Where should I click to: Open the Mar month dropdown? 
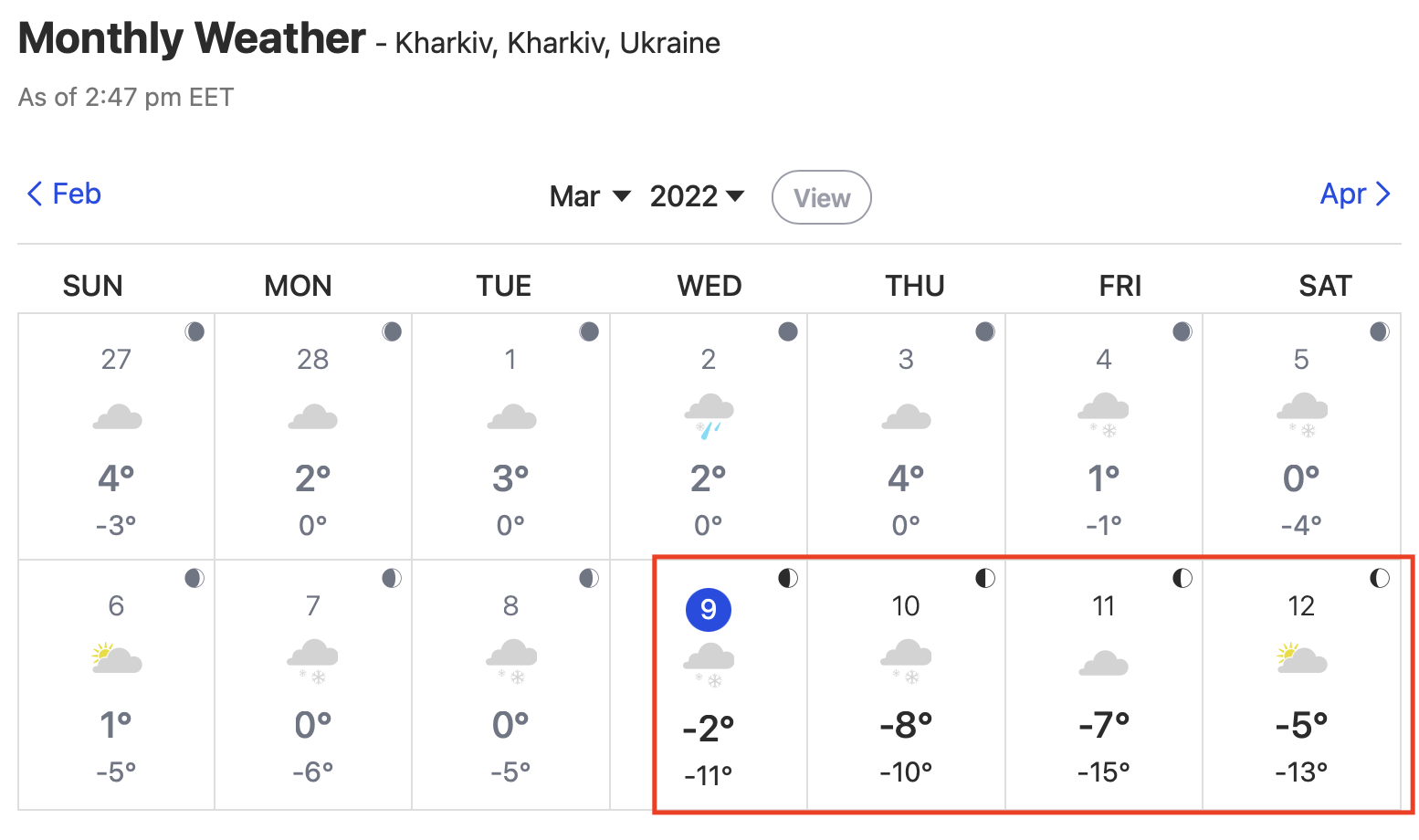coord(590,196)
